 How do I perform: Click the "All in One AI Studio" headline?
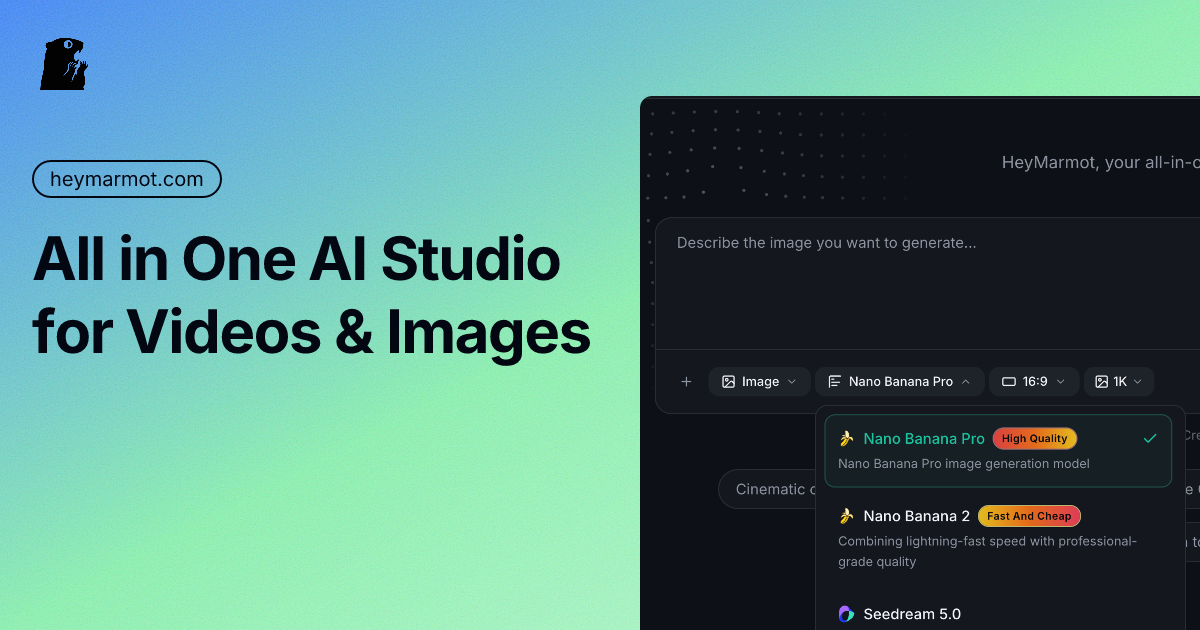[296, 260]
